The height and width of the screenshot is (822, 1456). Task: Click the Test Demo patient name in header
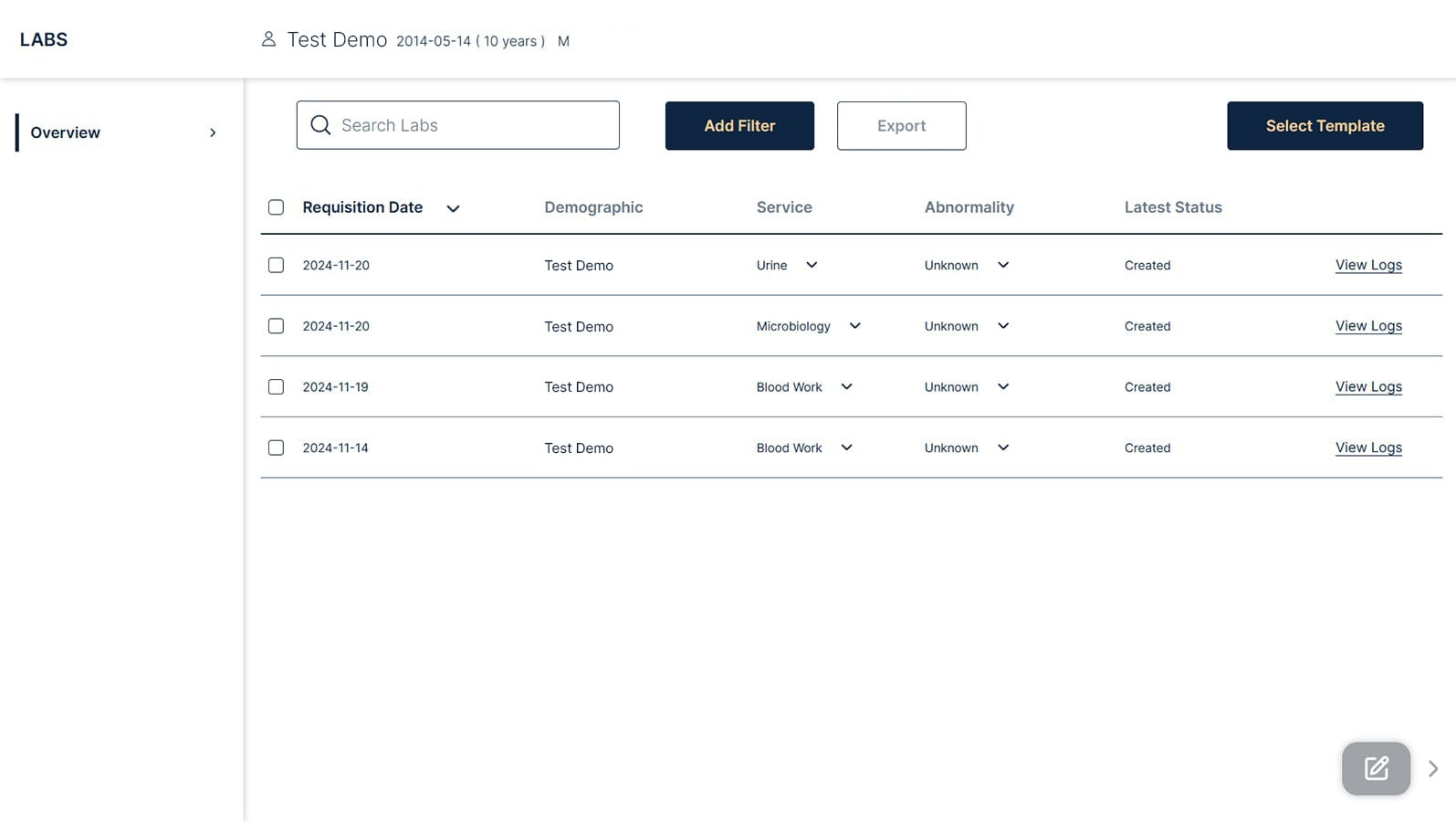(337, 39)
